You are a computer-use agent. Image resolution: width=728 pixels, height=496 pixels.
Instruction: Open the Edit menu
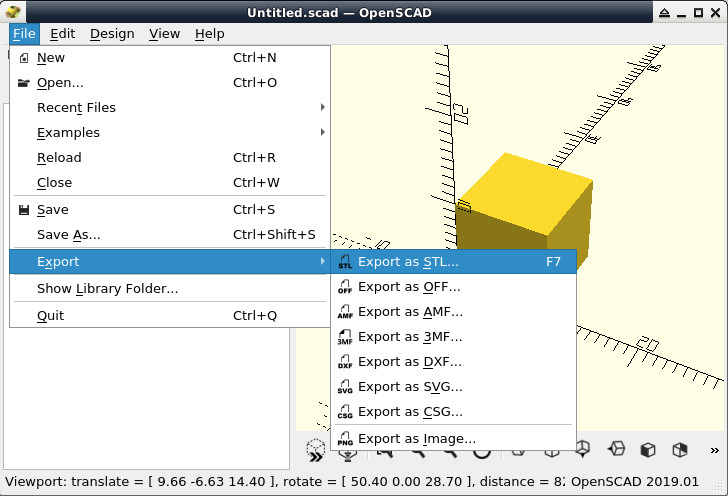tap(63, 34)
